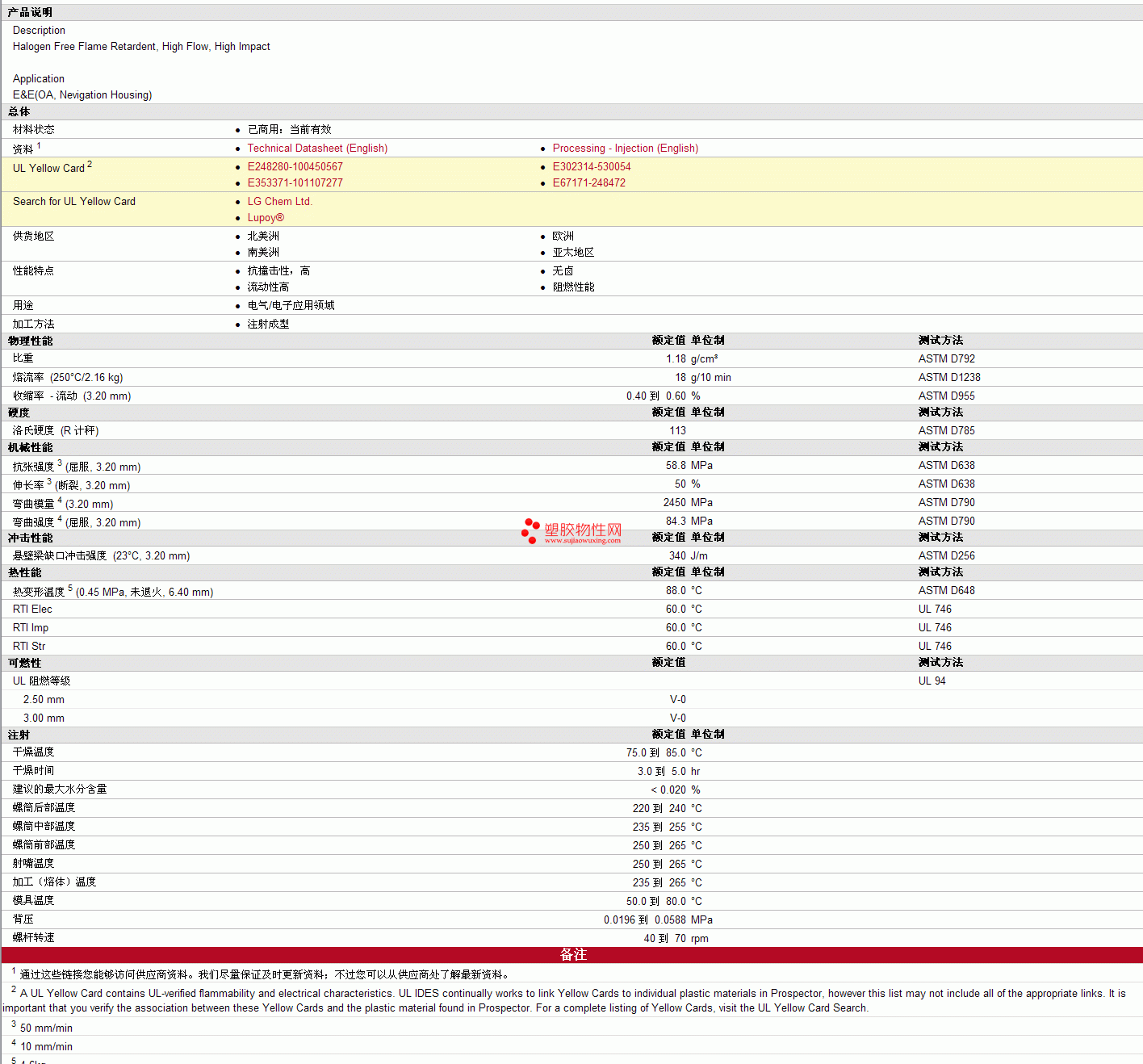Select the 已商用: 当前有效 status text
Screen dimensions: 1143x1064
click(289, 130)
